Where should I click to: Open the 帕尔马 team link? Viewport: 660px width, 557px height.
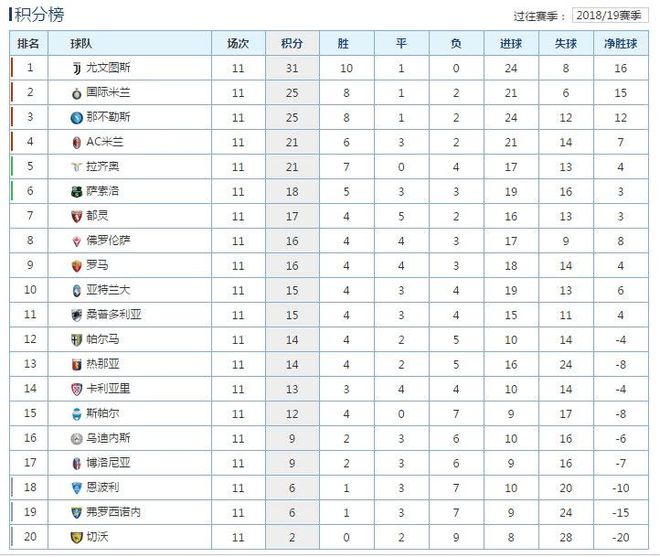pyautogui.click(x=102, y=340)
